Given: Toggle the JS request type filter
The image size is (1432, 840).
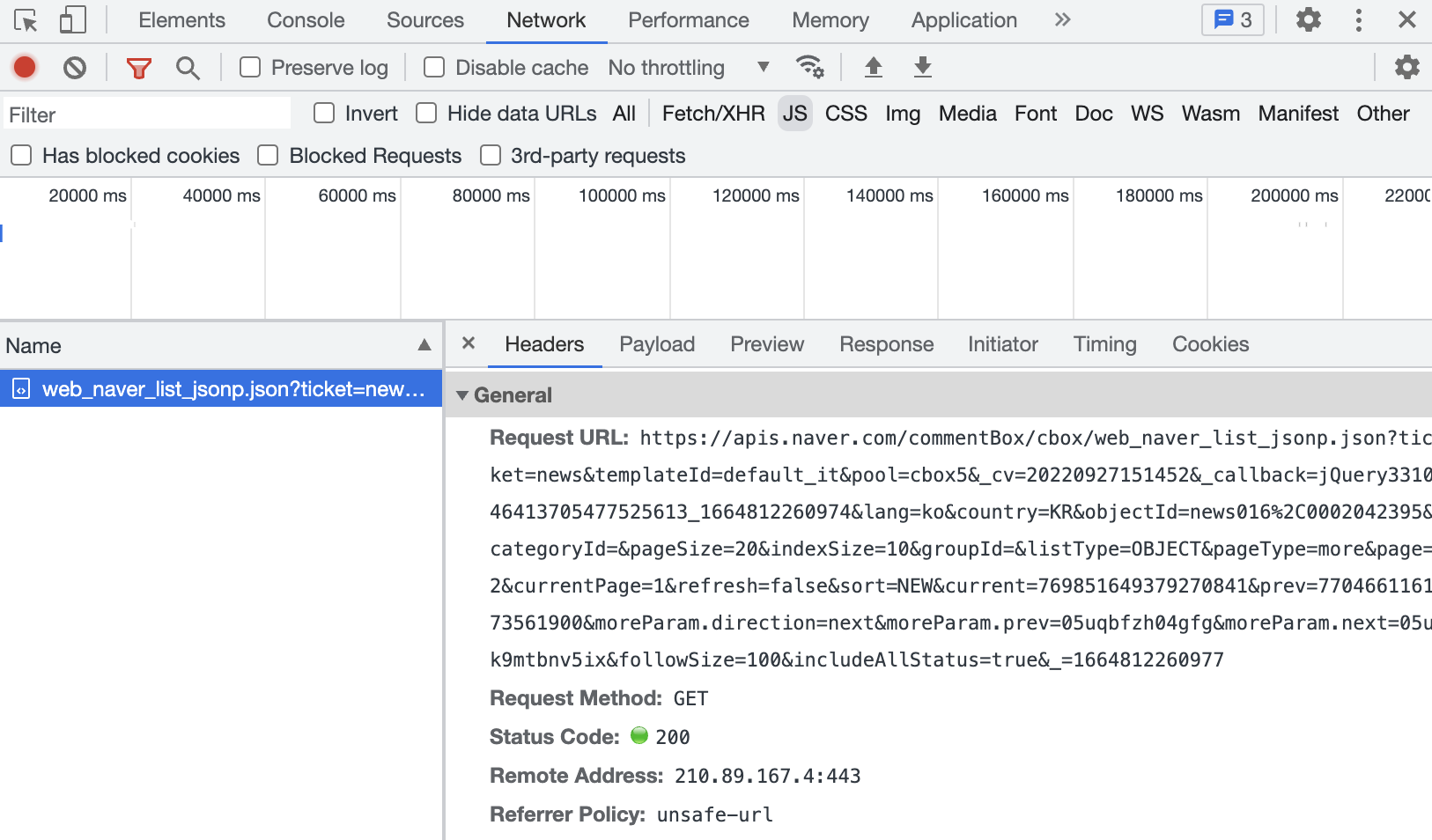Looking at the screenshot, I should 795,113.
